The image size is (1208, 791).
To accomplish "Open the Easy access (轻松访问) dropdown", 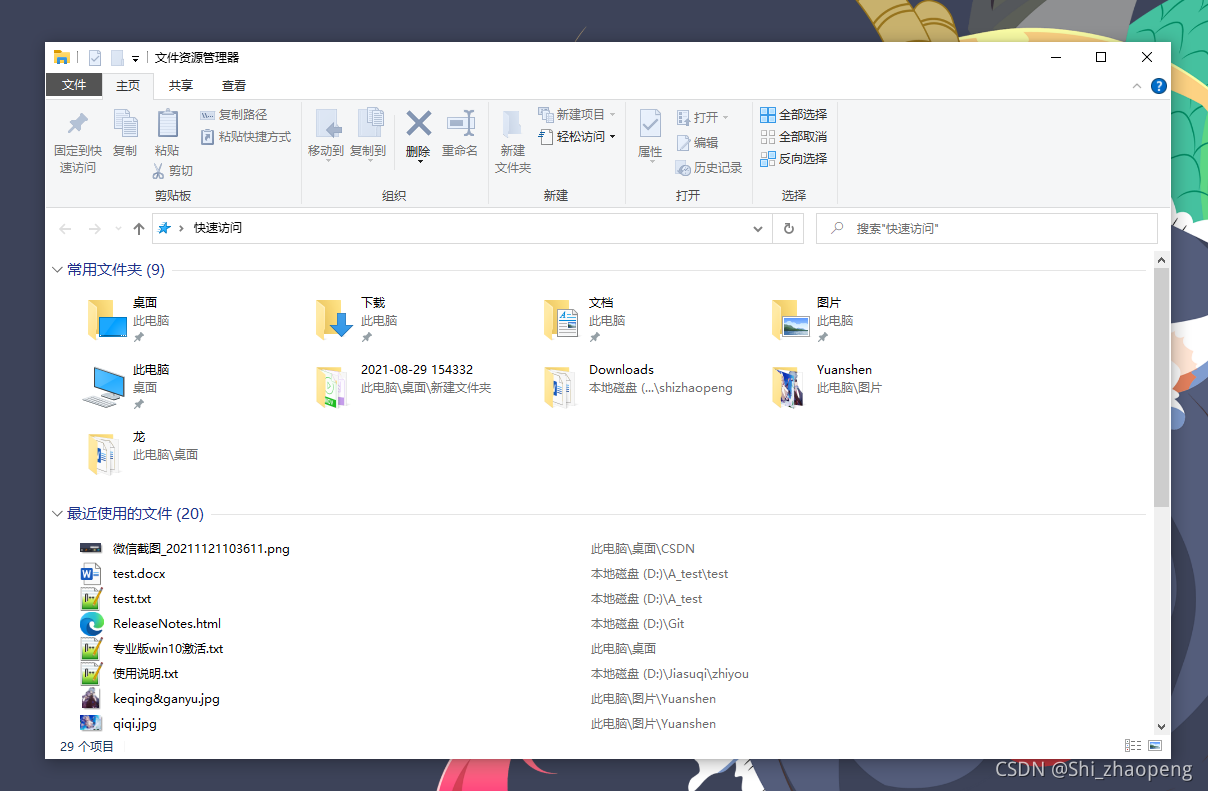I will pyautogui.click(x=577, y=137).
